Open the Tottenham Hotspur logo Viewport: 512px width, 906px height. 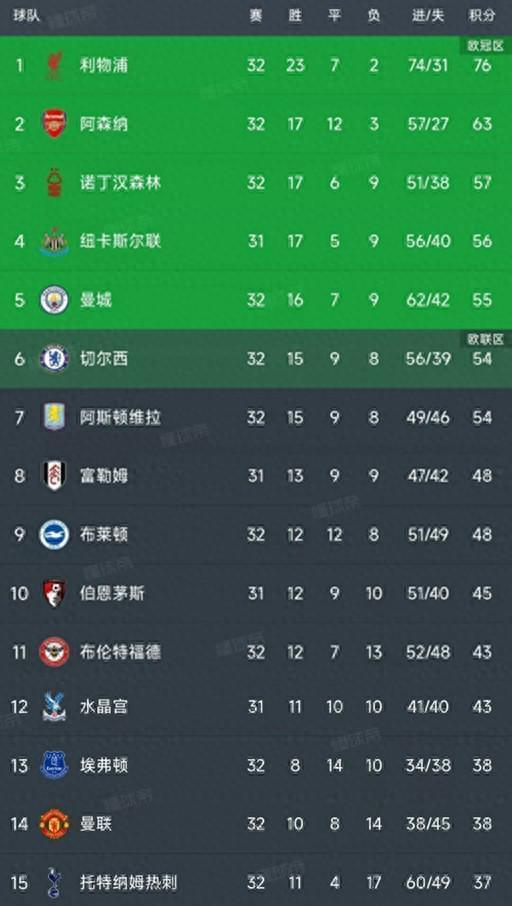(54, 883)
